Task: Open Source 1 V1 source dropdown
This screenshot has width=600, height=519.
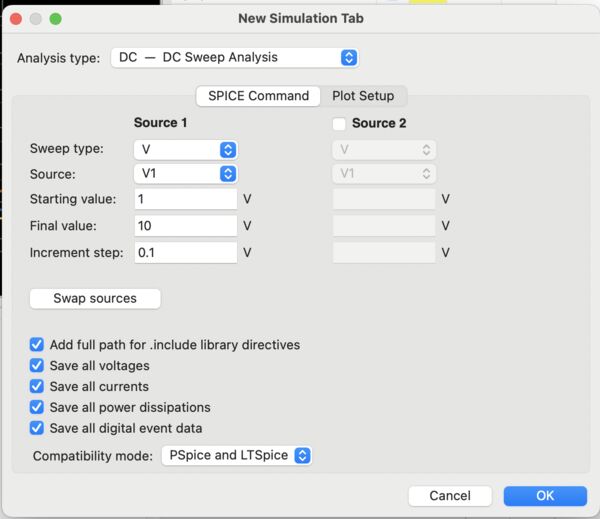Action: (x=186, y=173)
